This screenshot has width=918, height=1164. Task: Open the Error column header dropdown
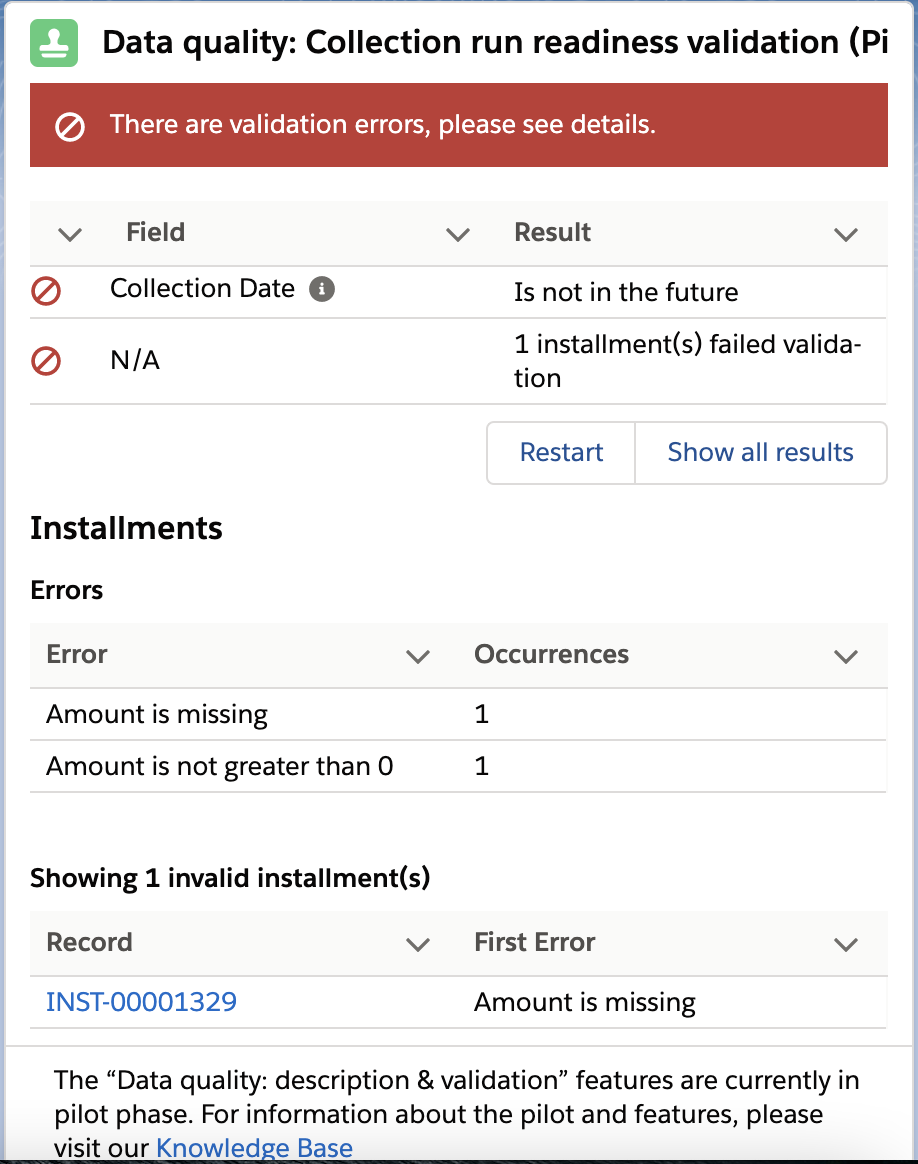click(419, 657)
